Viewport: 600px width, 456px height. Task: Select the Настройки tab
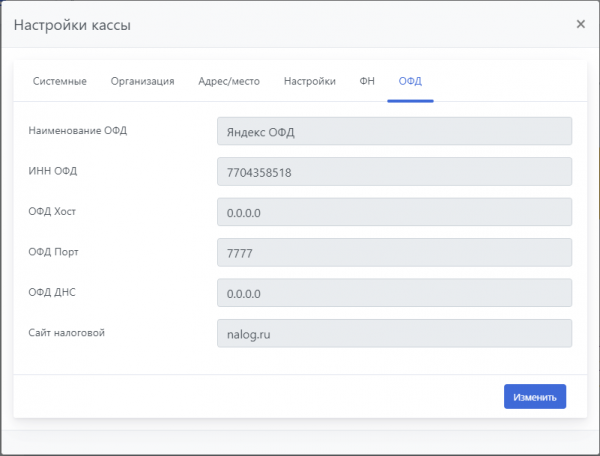[x=309, y=81]
